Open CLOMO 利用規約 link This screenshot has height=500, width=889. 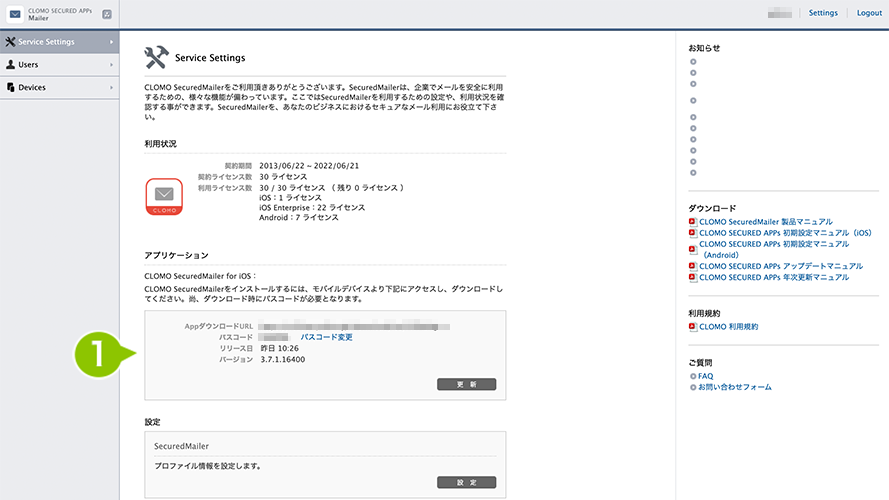pyautogui.click(x=729, y=327)
